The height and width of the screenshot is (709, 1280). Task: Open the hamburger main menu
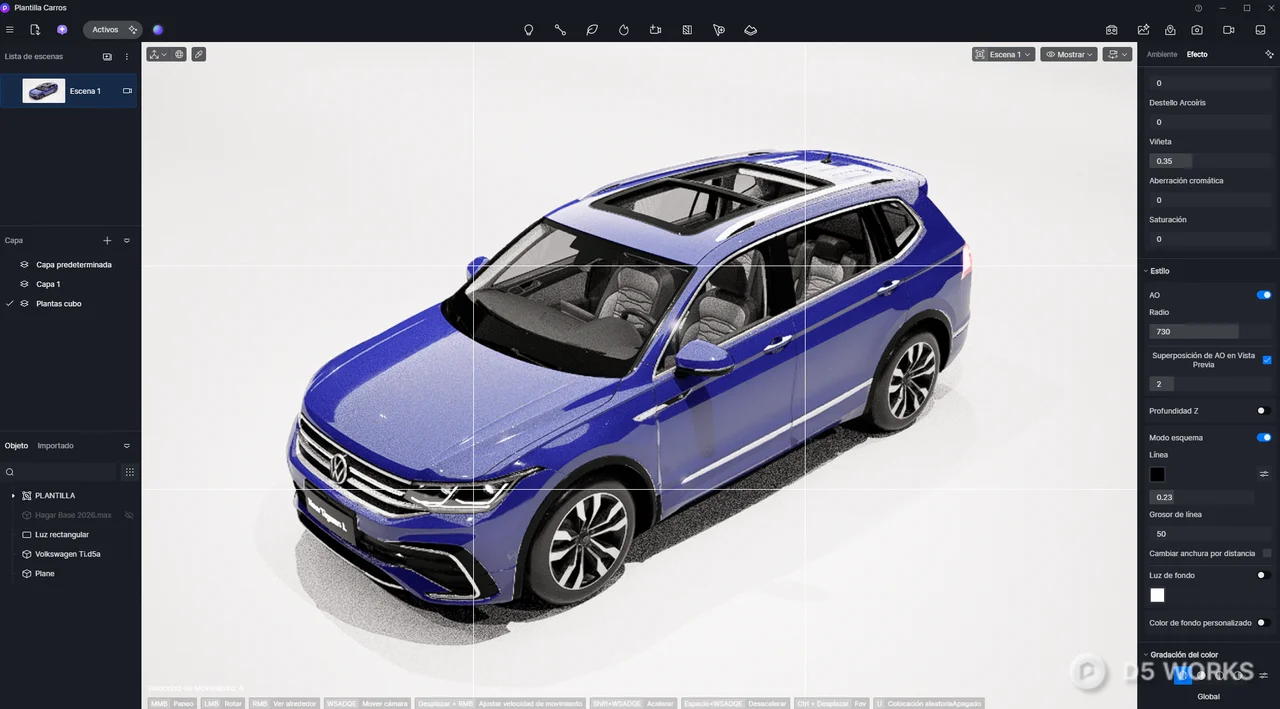click(10, 30)
